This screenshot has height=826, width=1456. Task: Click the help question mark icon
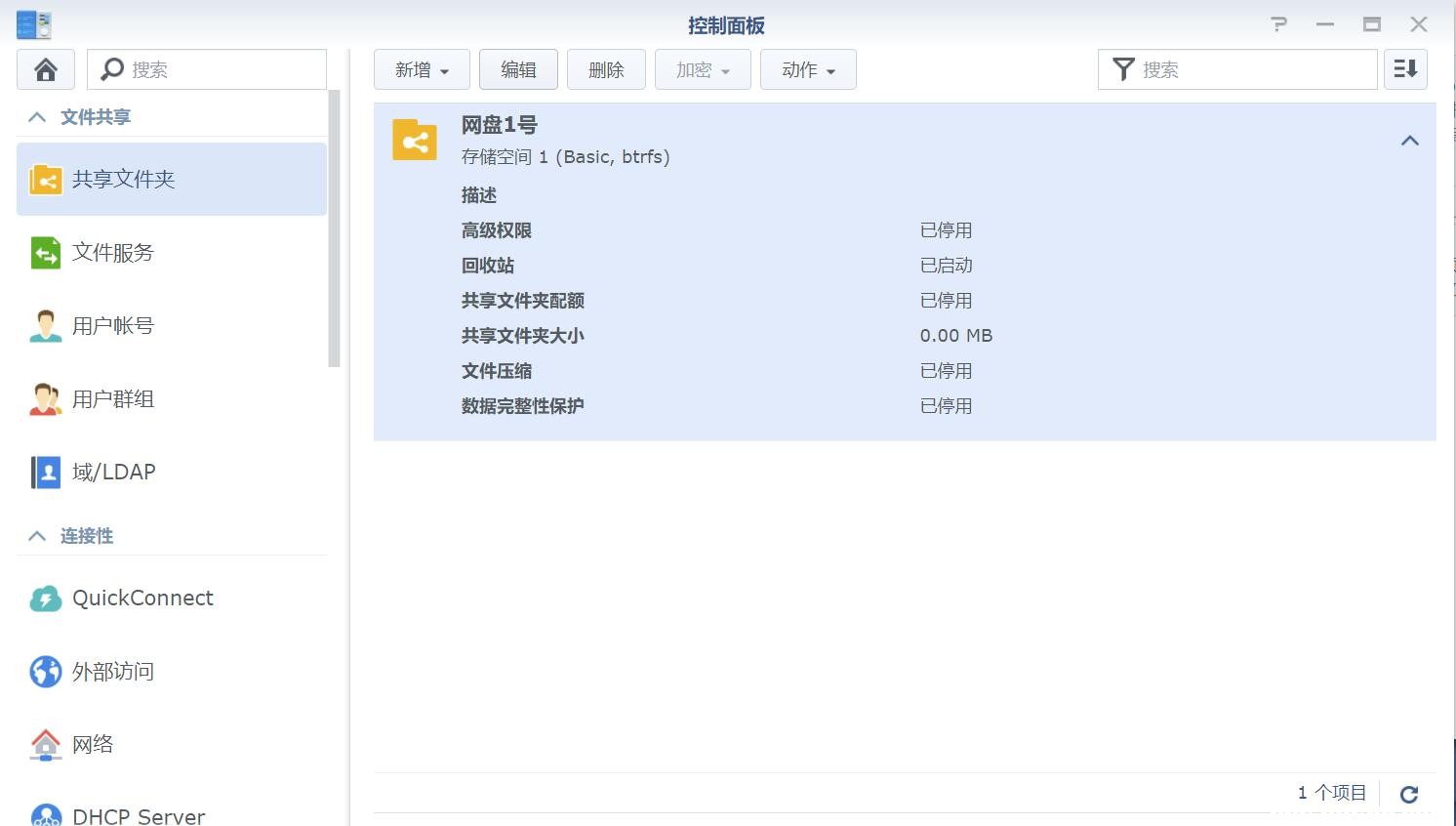1278,24
